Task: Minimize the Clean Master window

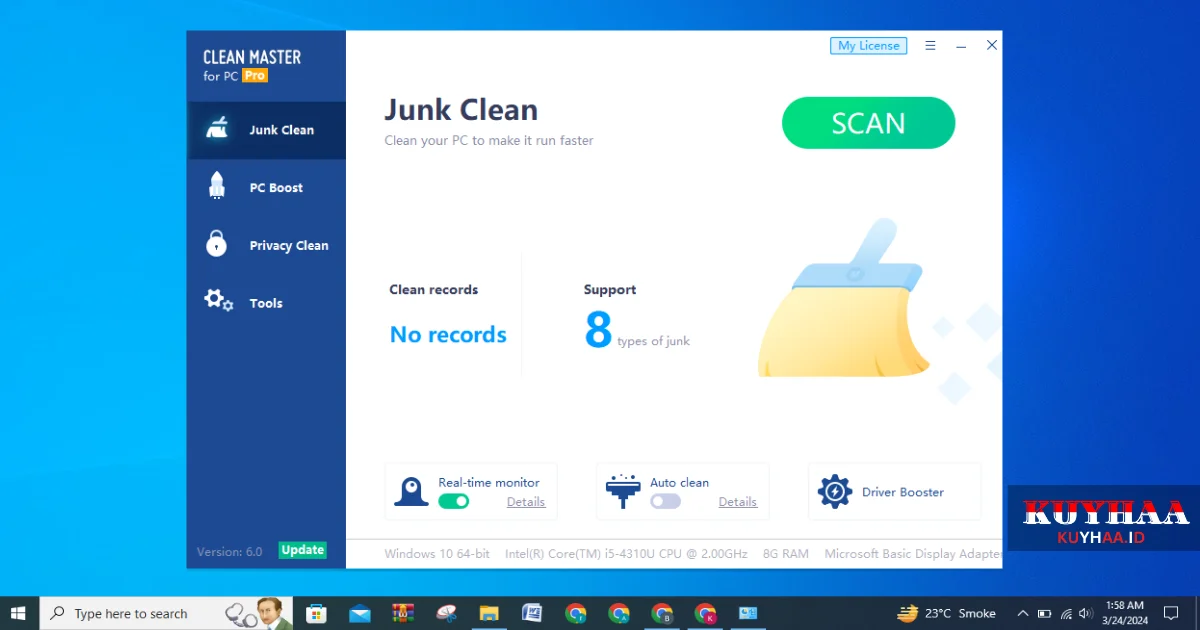Action: click(961, 46)
